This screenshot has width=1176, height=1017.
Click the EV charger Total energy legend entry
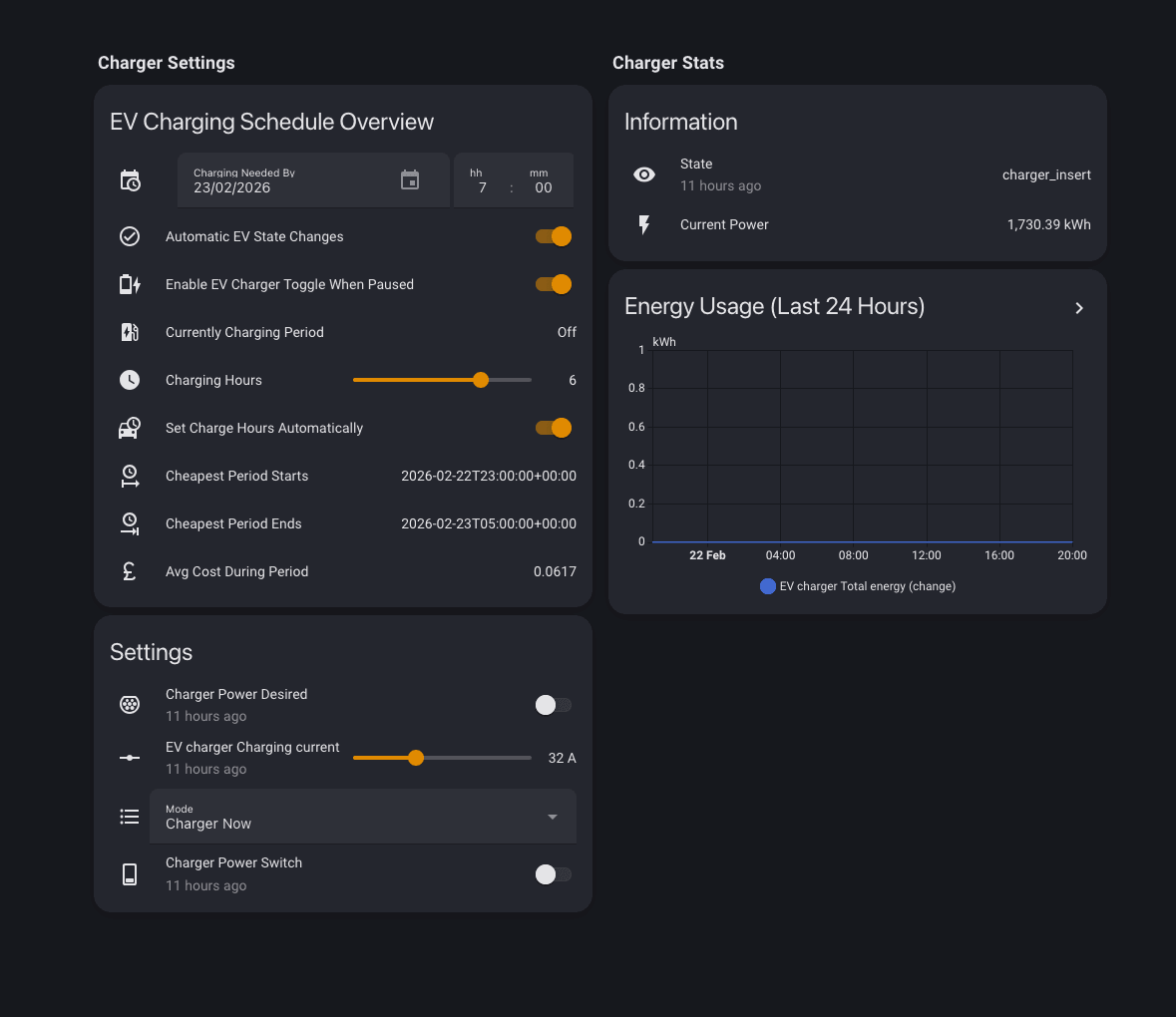click(x=858, y=586)
